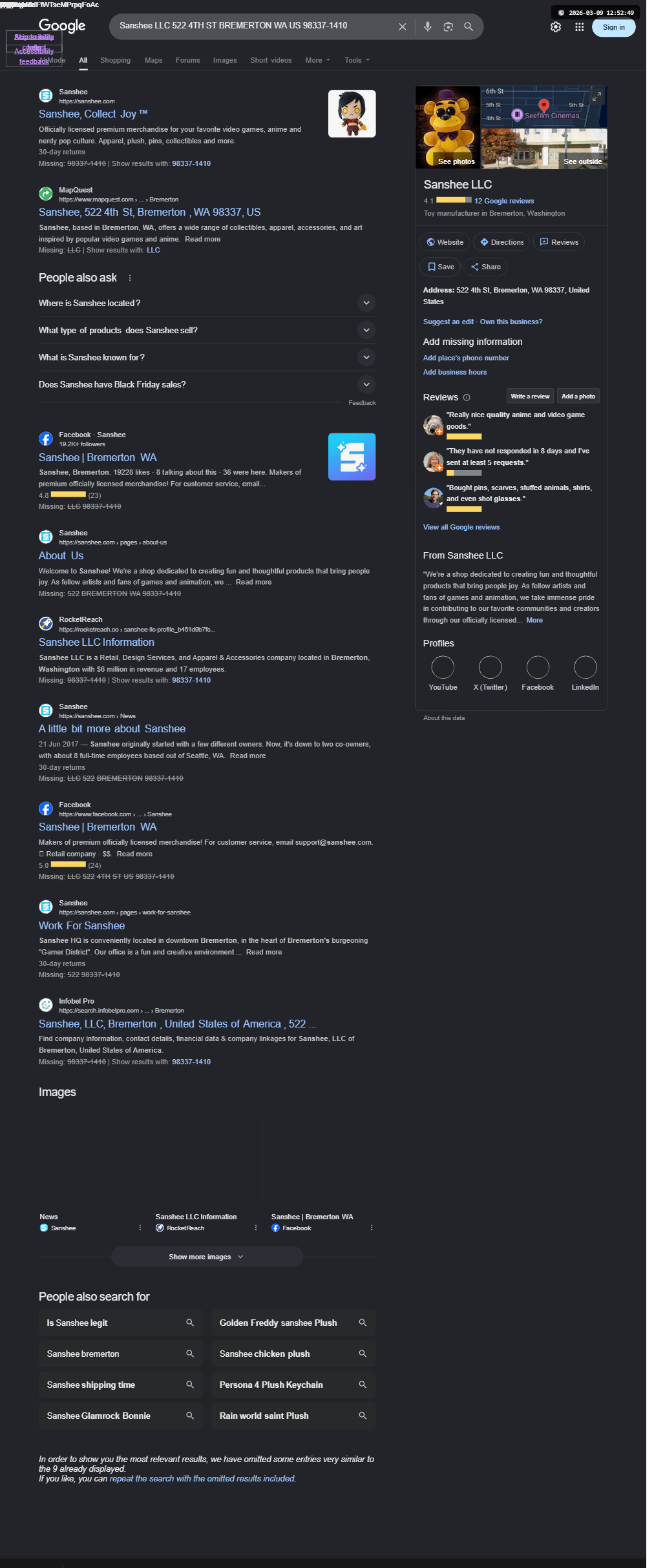Switch to the Images tab
This screenshot has width=654, height=1568.
coord(225,60)
